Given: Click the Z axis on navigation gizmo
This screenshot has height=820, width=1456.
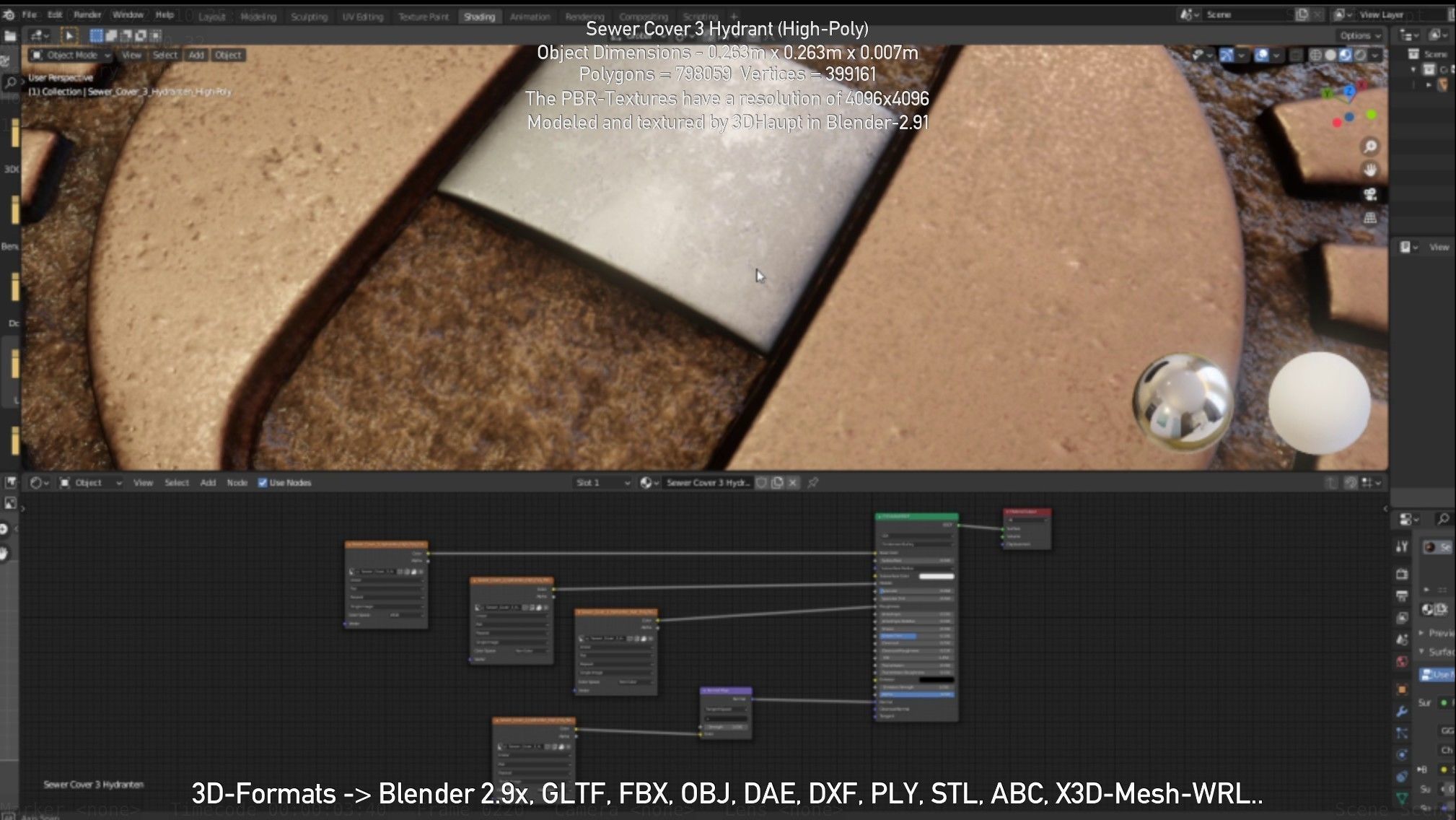Looking at the screenshot, I should (1348, 92).
